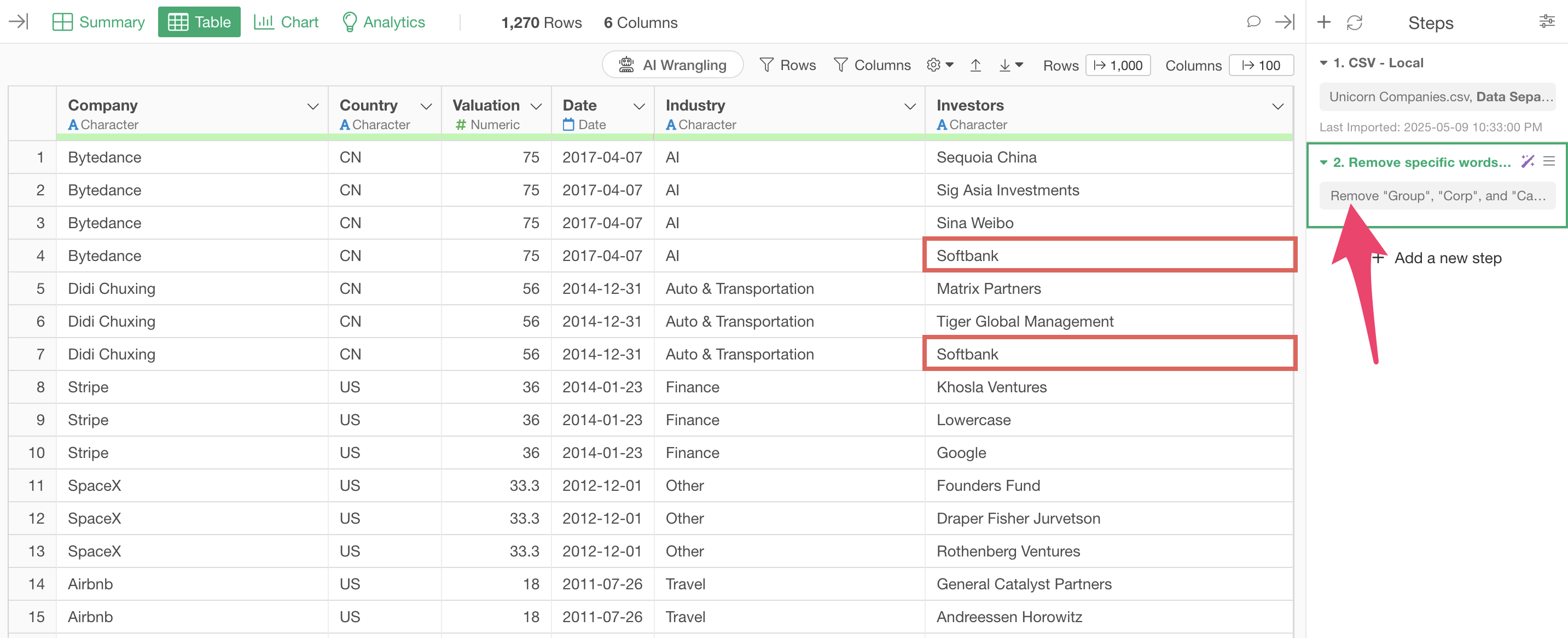Click the 1,270 Rows count label

tap(541, 22)
